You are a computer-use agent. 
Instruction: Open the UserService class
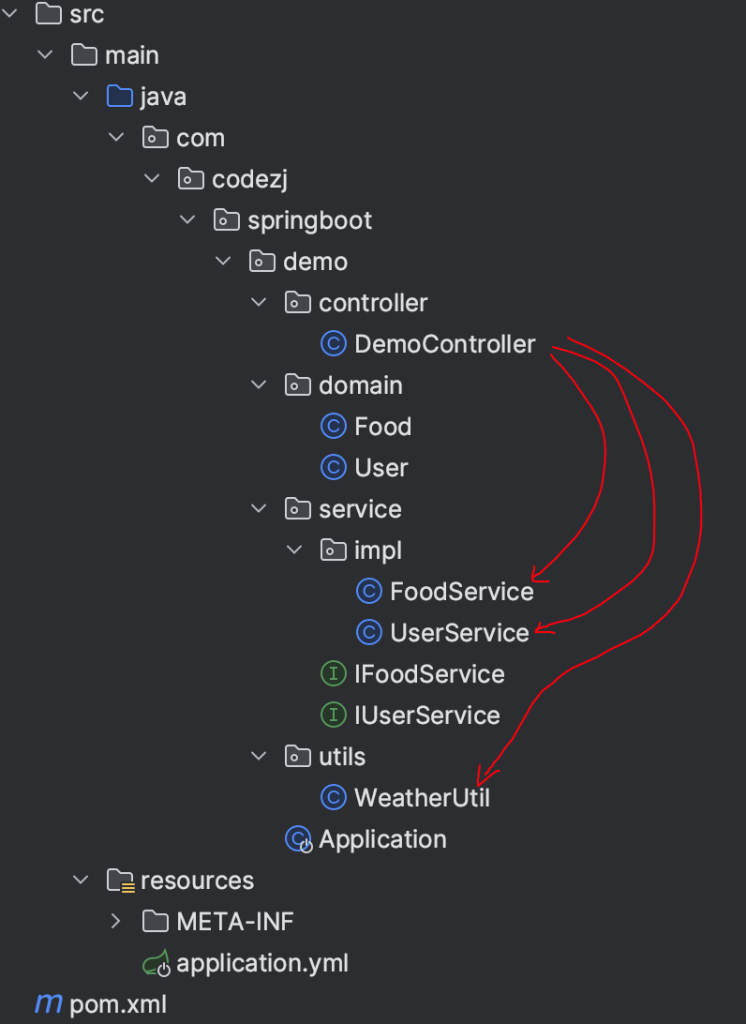459,632
